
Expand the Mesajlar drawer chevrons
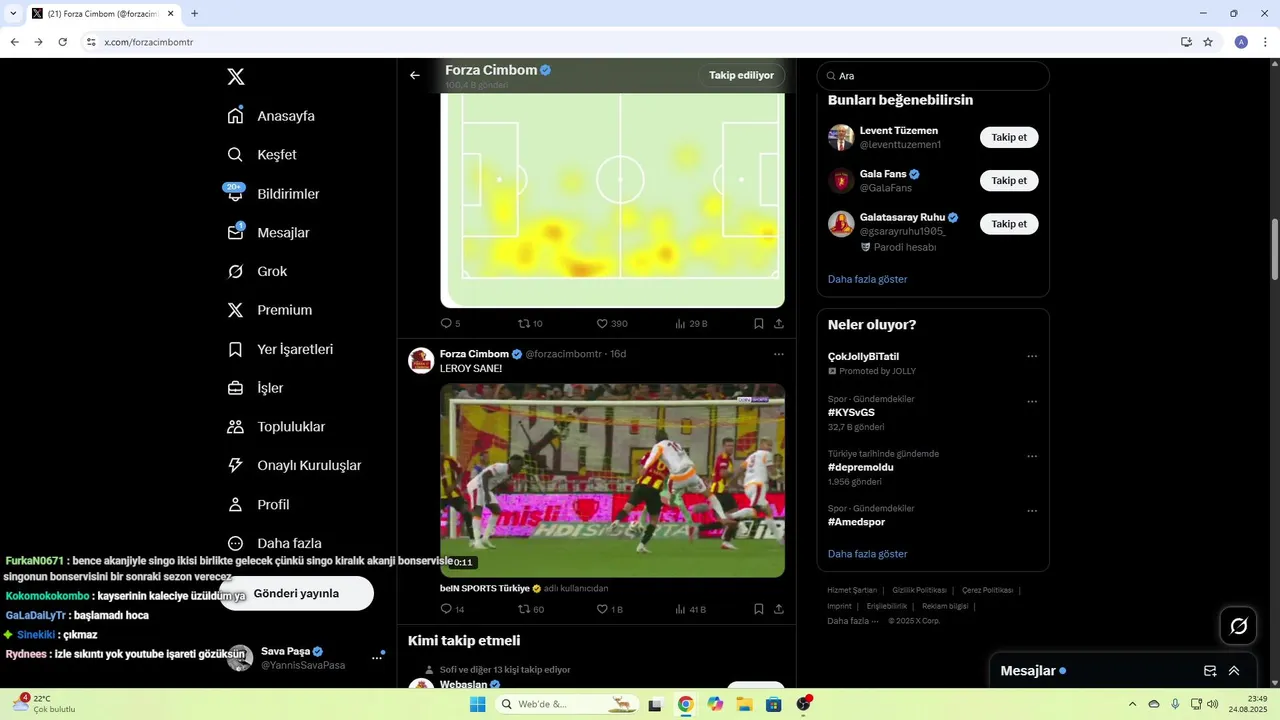click(1234, 671)
